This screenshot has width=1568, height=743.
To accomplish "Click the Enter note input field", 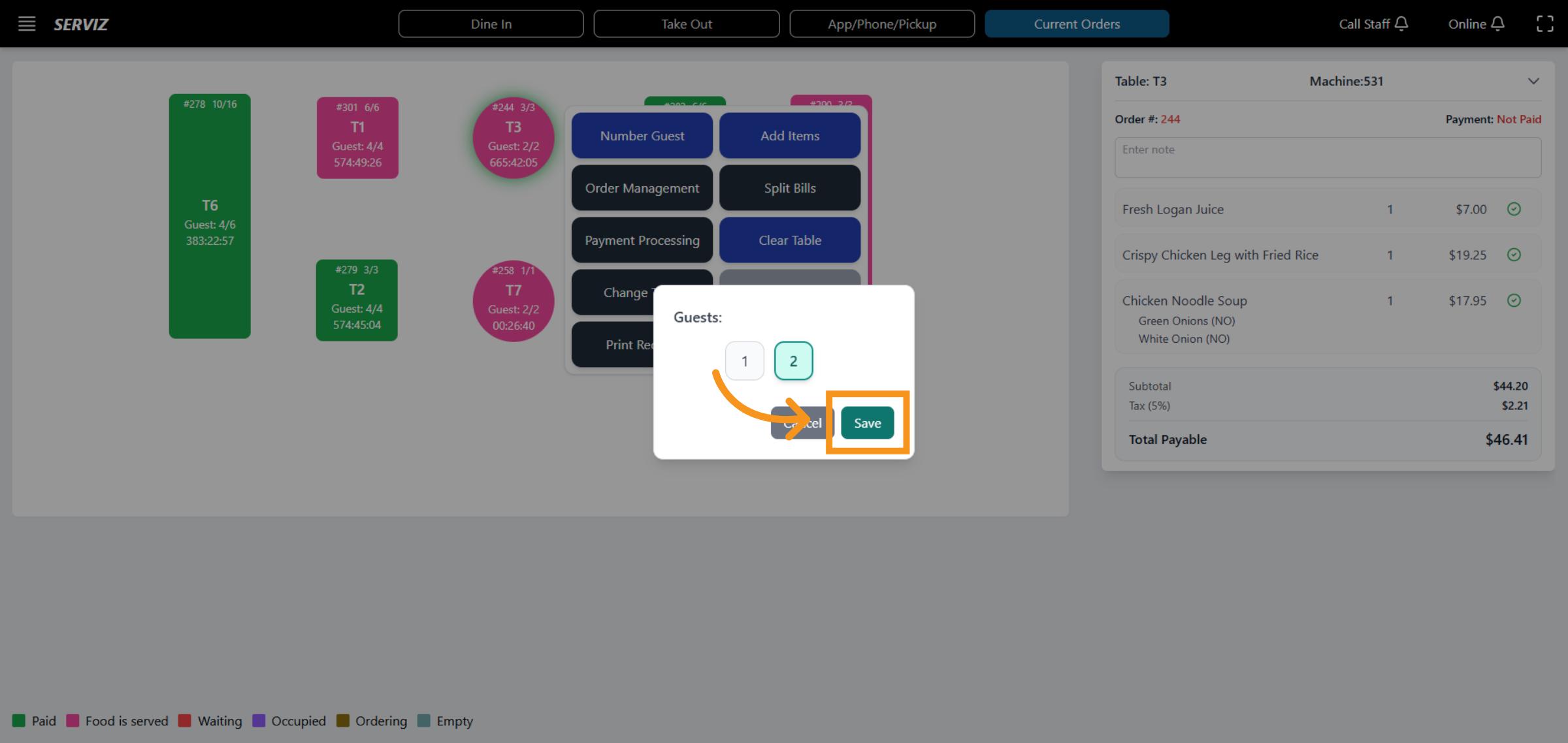I will (x=1327, y=157).
